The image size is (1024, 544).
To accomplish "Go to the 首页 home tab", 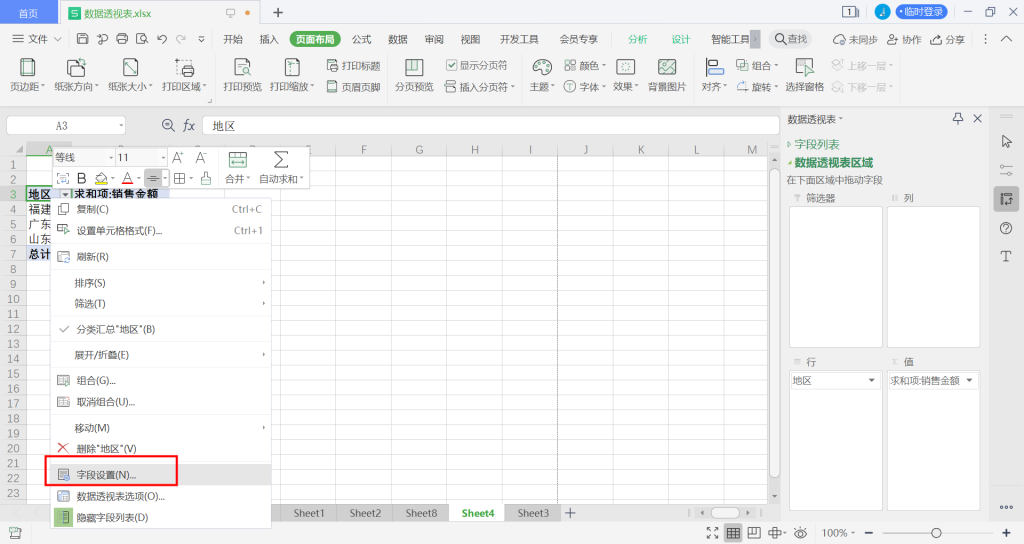I will [x=28, y=13].
